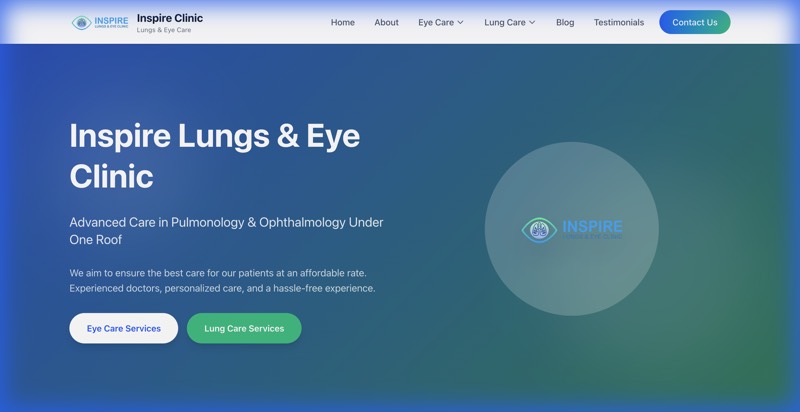View the Testimonials page
The width and height of the screenshot is (800, 412).
click(619, 22)
